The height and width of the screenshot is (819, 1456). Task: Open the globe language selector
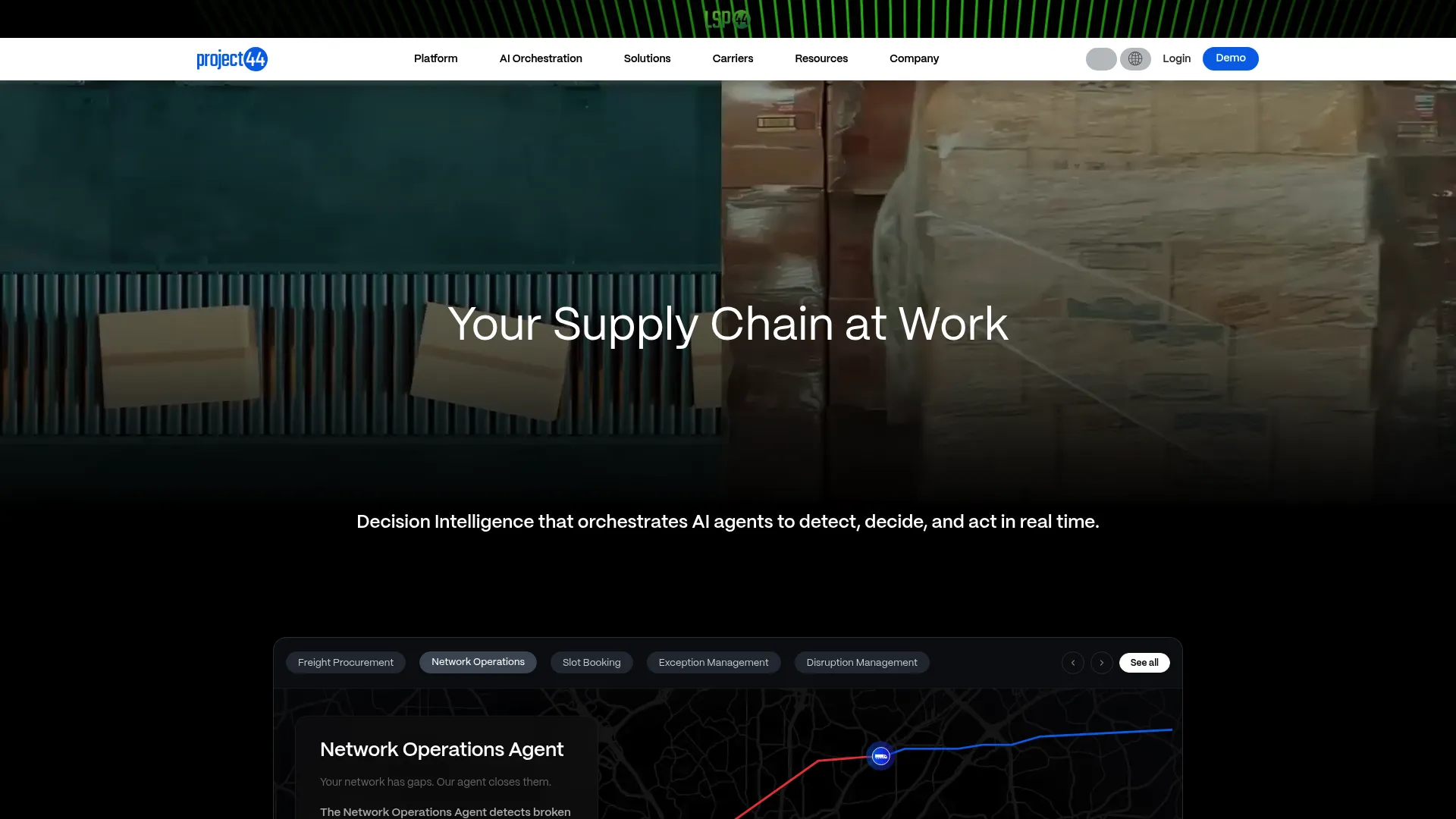click(1135, 58)
